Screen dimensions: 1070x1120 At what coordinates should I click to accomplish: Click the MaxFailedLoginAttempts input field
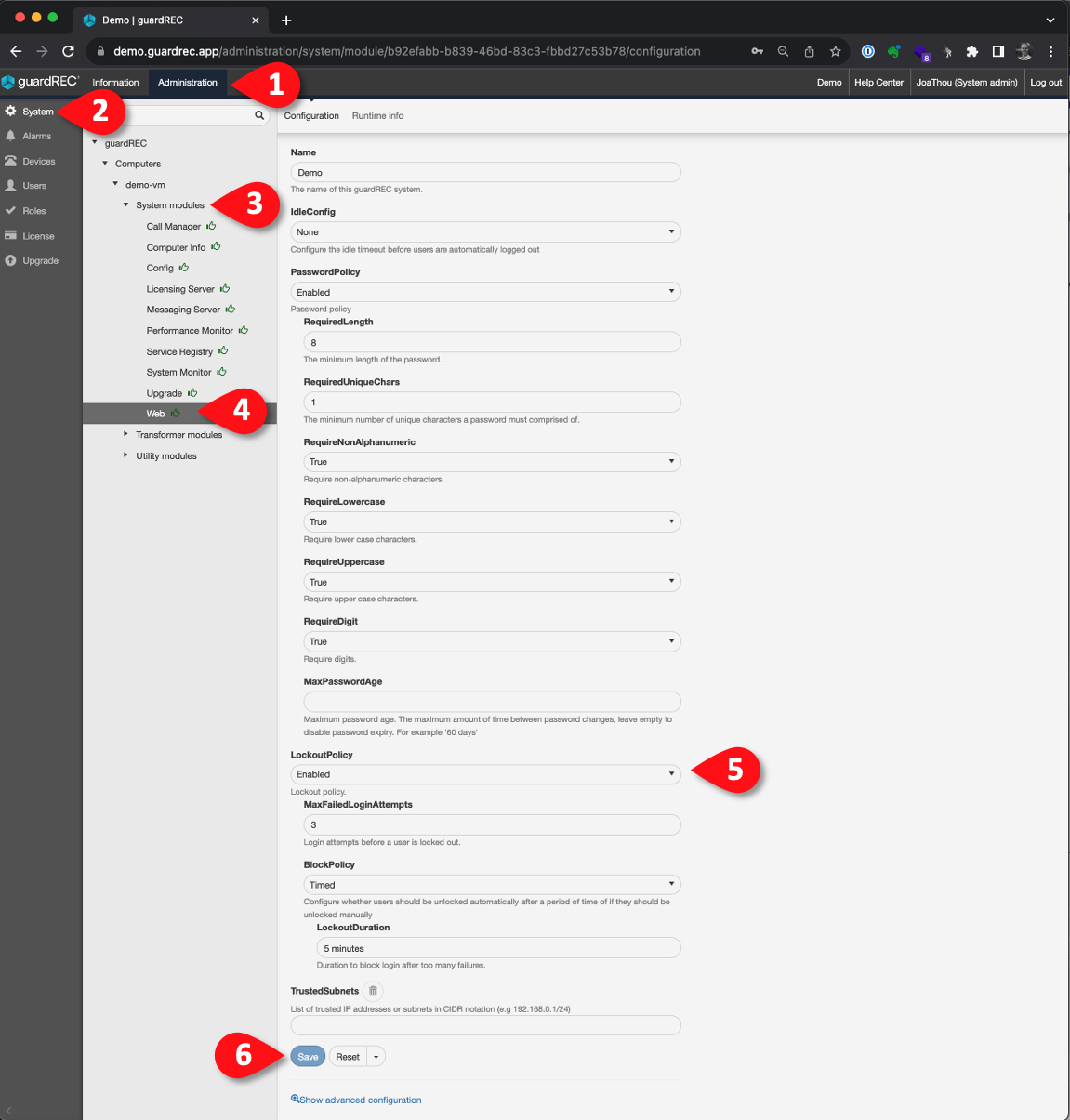coord(492,824)
